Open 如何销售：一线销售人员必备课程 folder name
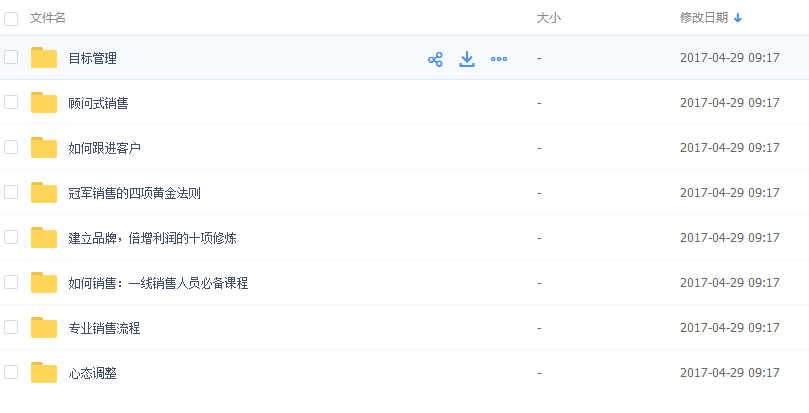Viewport: 809px width, 413px height. tap(158, 283)
